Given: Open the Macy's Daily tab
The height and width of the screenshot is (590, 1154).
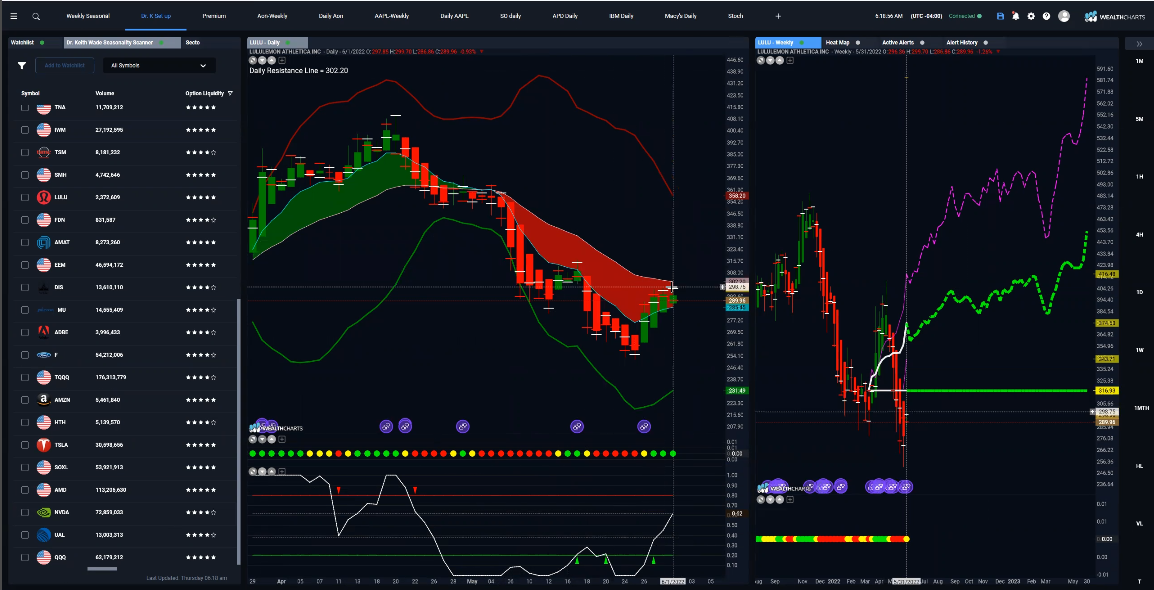Looking at the screenshot, I should (x=679, y=15).
